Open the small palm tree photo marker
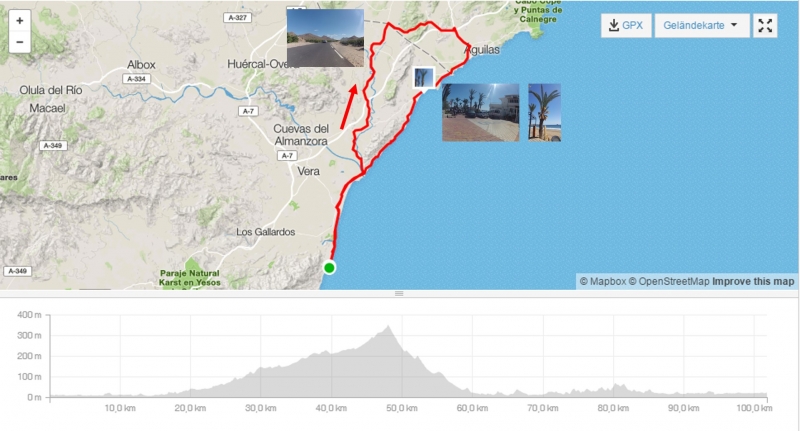Screen dimensions: 800x431 coord(423,78)
